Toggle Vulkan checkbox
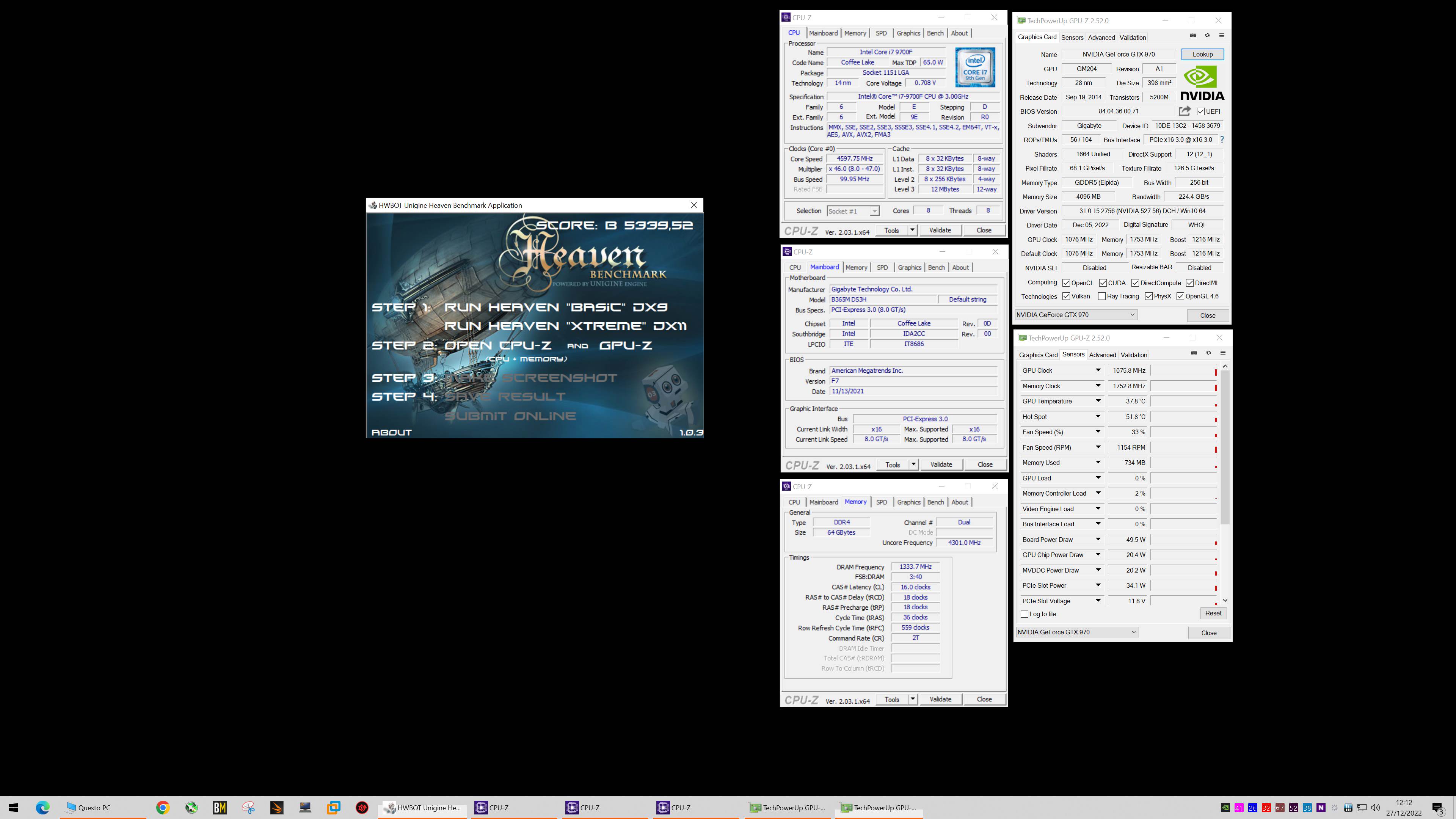Image resolution: width=1456 pixels, height=819 pixels. coord(1066,296)
